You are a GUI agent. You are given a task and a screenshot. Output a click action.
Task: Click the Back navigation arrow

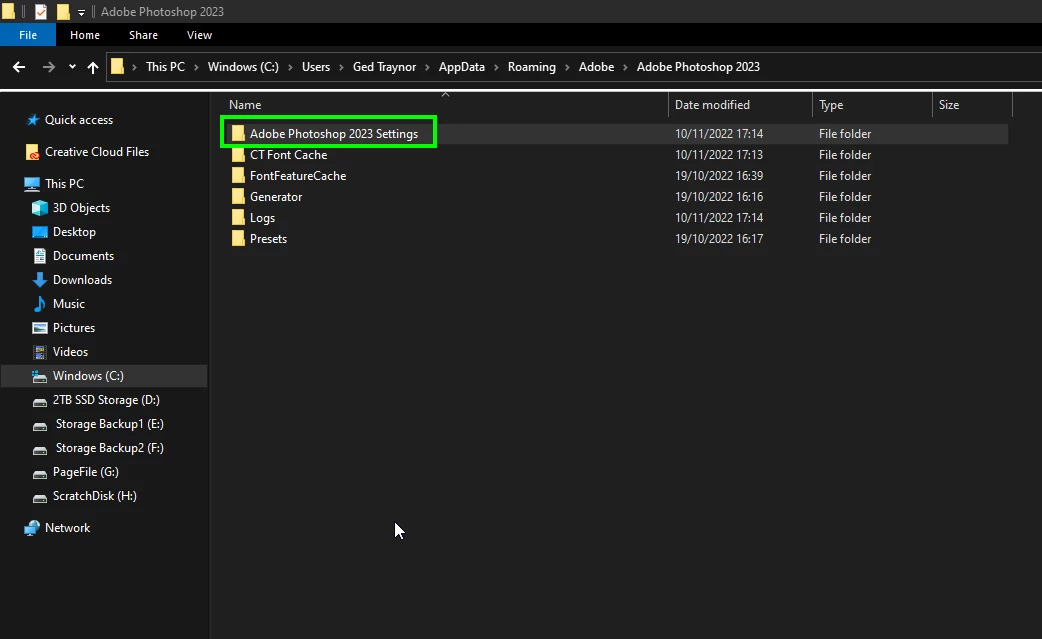point(19,67)
